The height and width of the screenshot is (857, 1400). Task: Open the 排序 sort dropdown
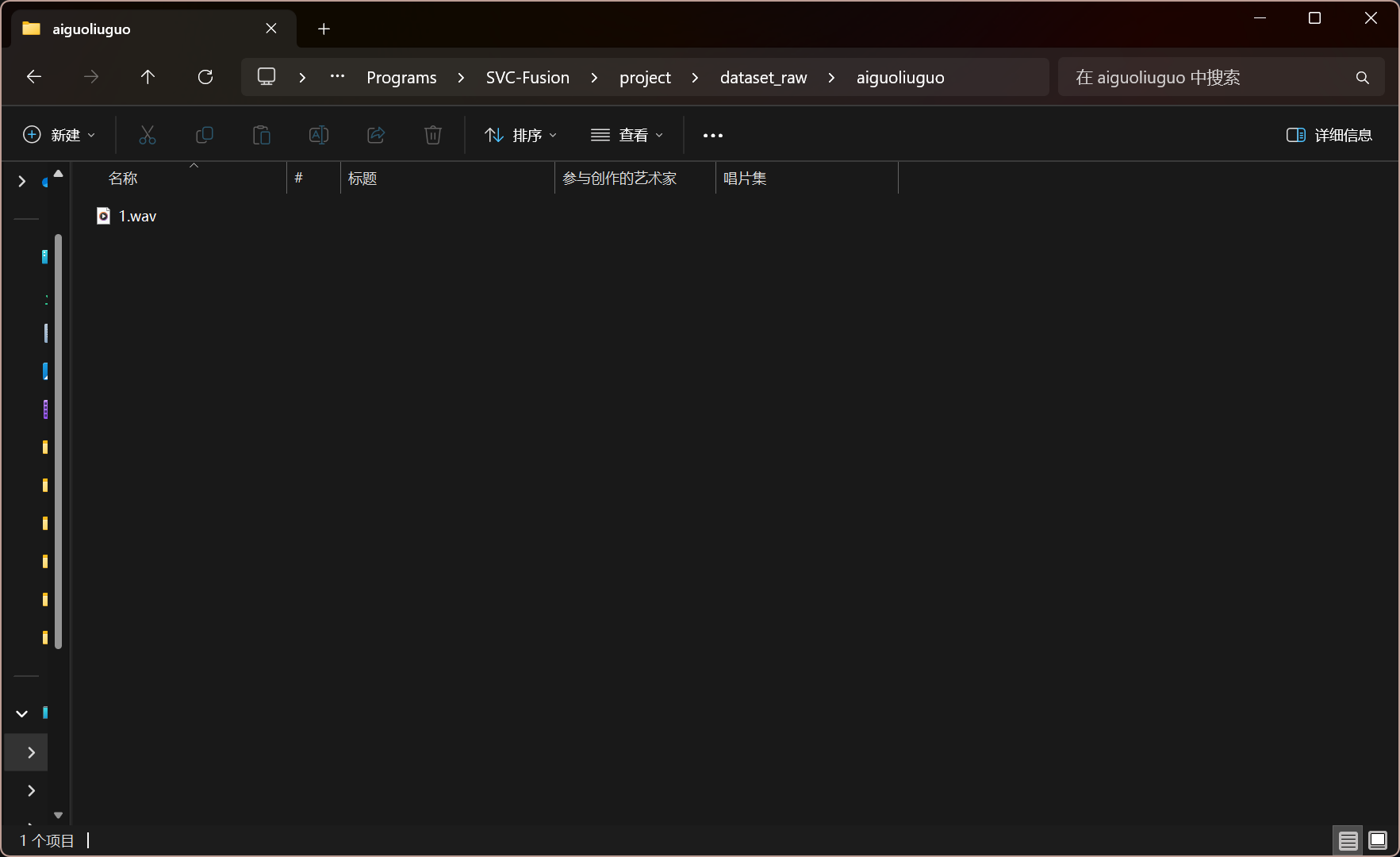[x=521, y=135]
